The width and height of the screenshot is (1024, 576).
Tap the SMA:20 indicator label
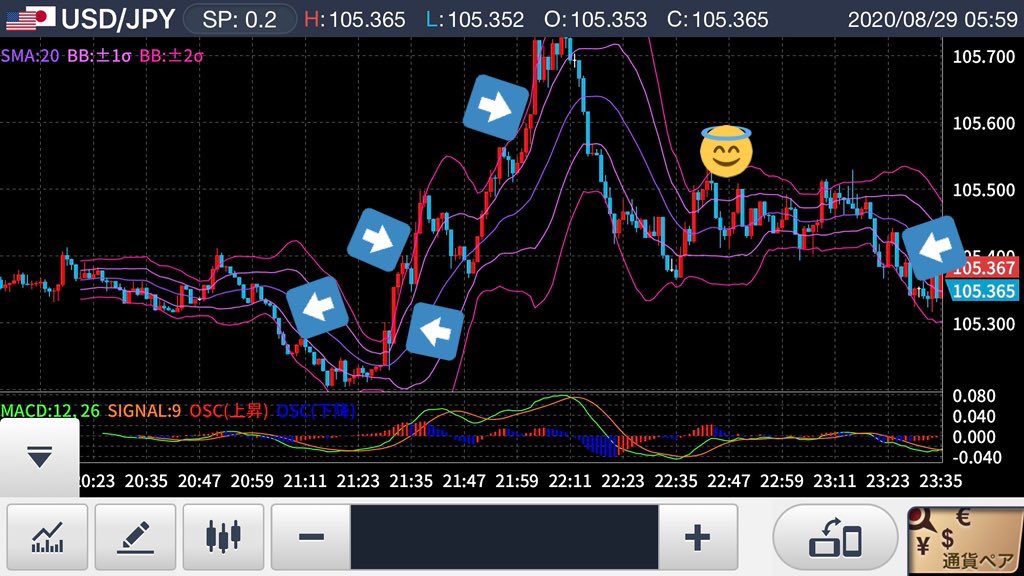point(31,56)
